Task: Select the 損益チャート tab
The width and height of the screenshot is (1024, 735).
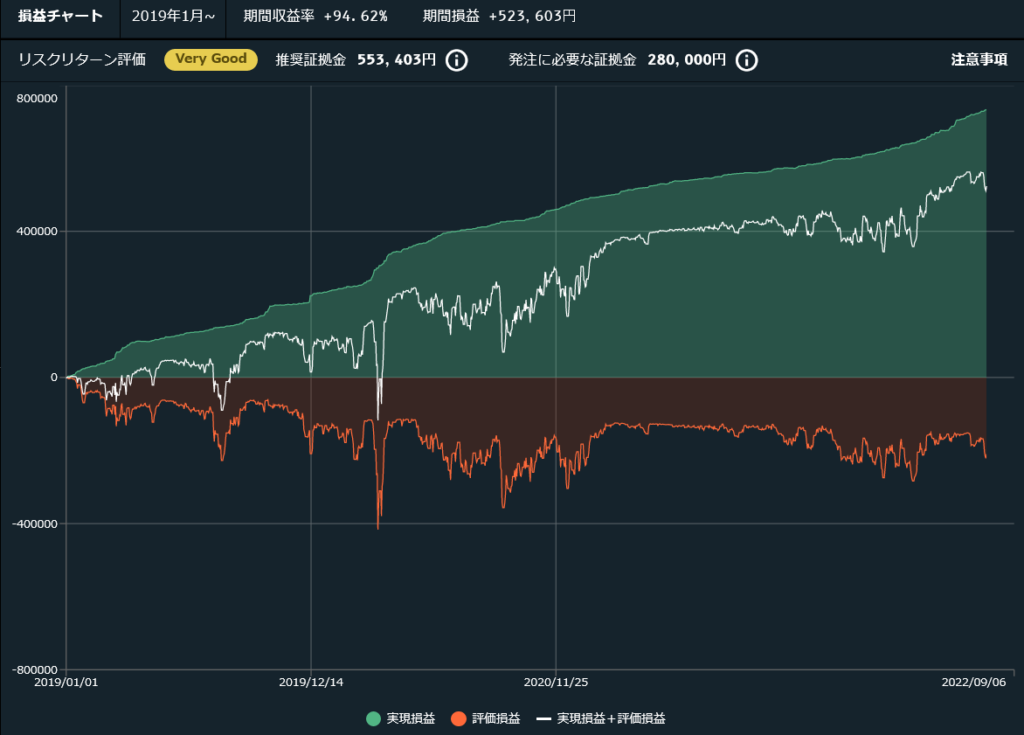Action: coord(60,16)
